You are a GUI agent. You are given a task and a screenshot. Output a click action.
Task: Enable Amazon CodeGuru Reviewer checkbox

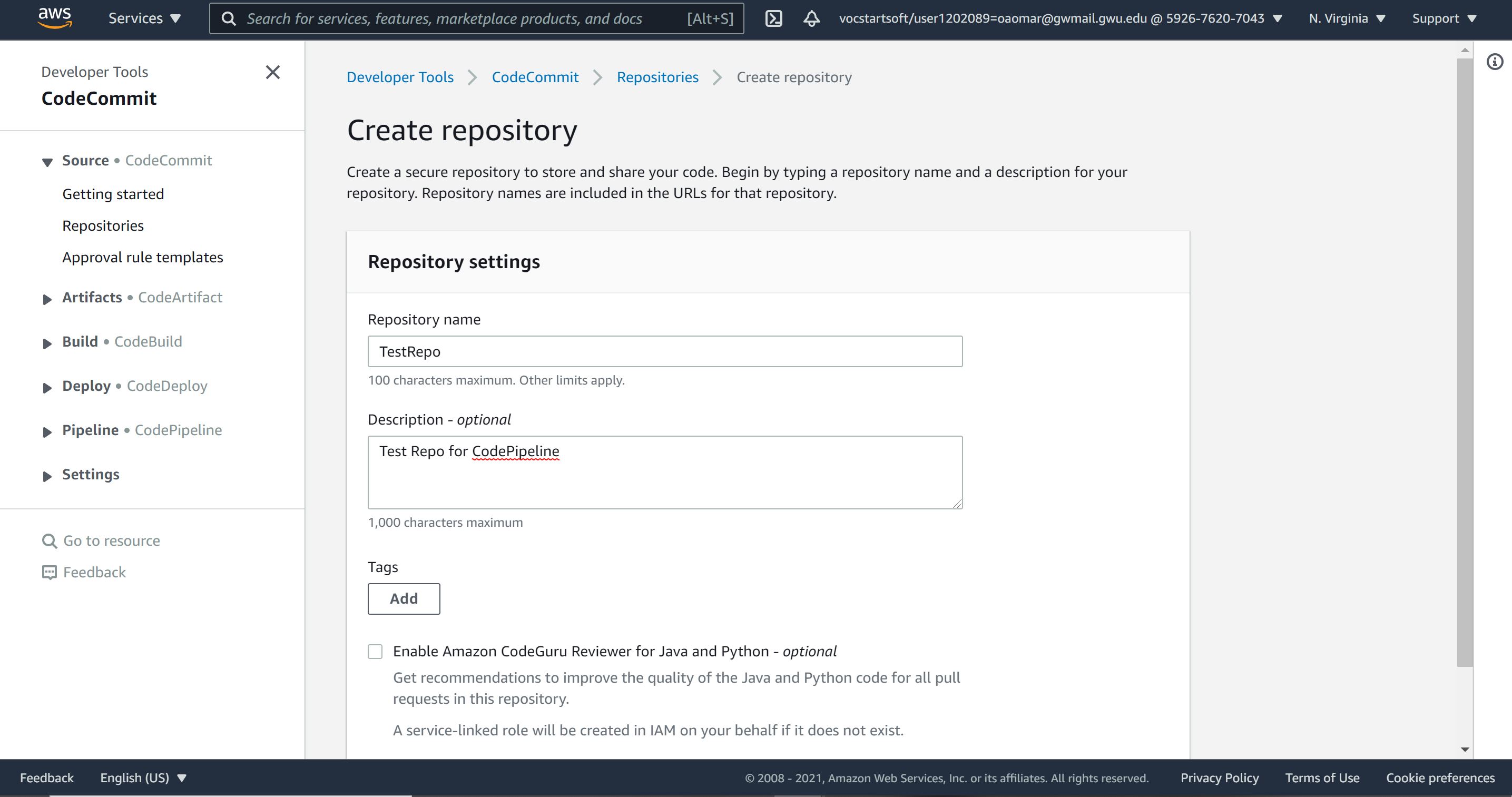(375, 652)
